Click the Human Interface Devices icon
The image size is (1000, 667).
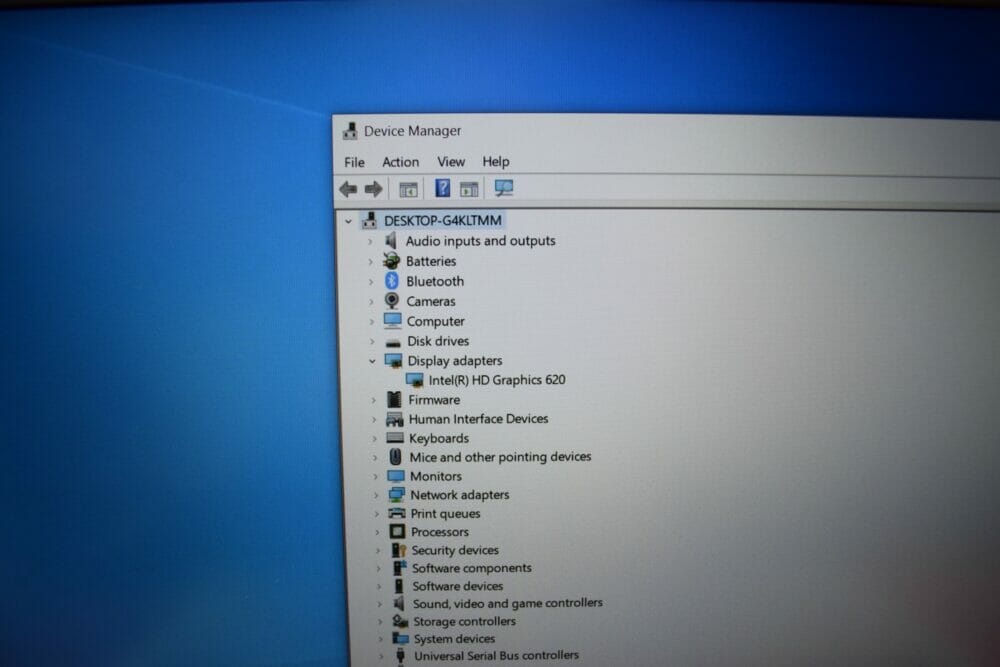(395, 419)
